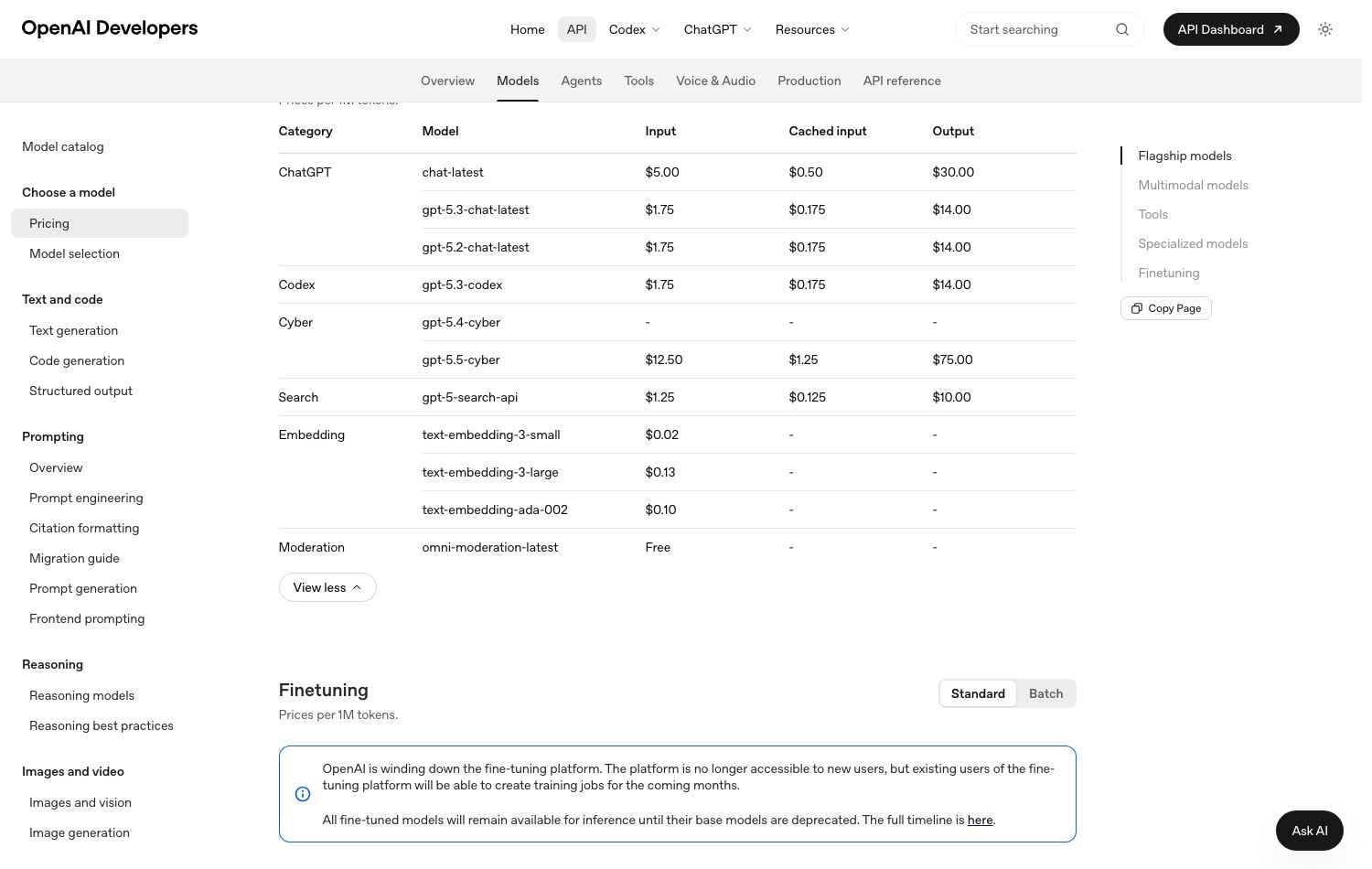1372x869 pixels.
Task: Open the Agents tab
Action: pos(582,80)
